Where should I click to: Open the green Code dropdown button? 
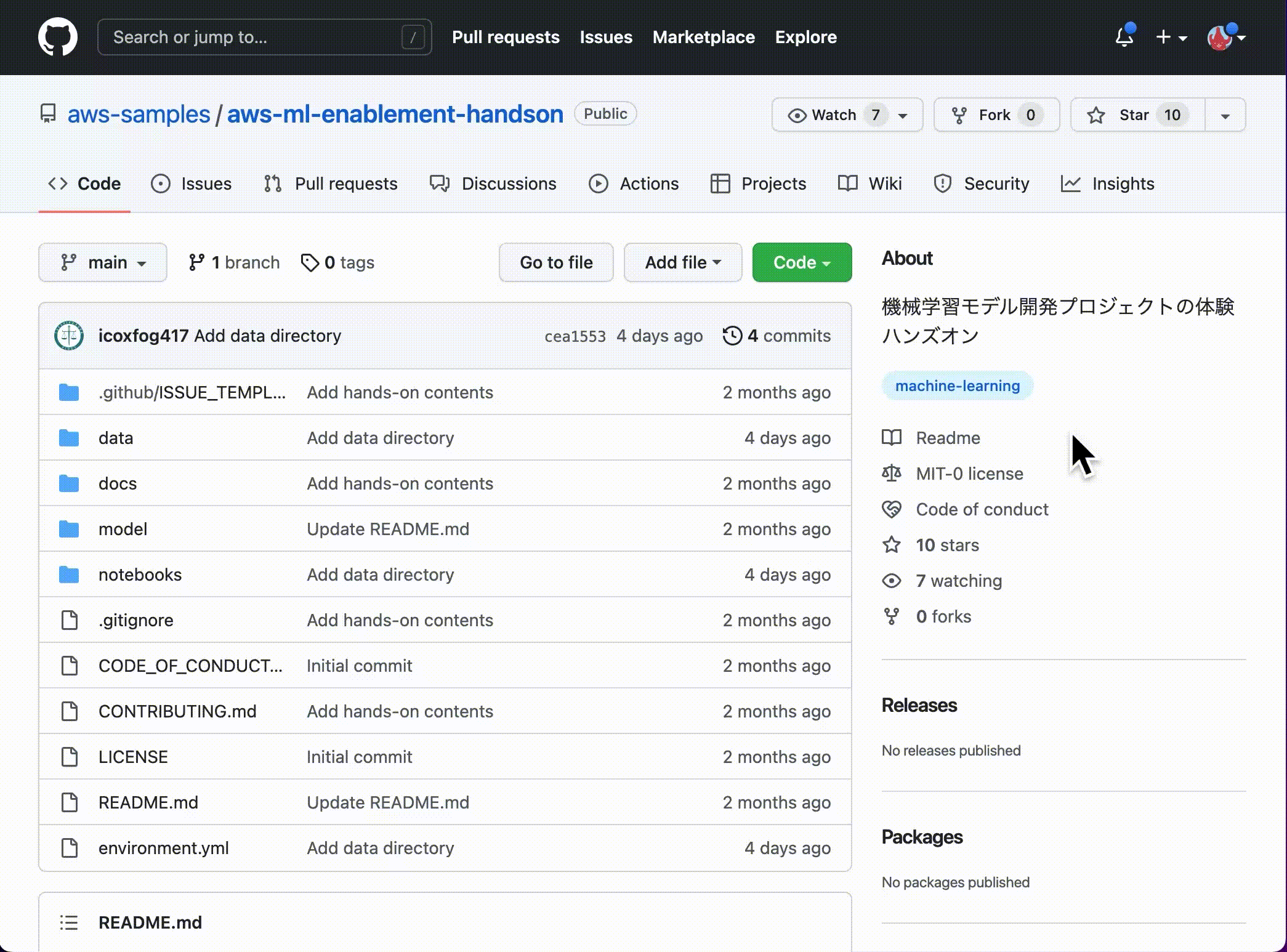802,262
